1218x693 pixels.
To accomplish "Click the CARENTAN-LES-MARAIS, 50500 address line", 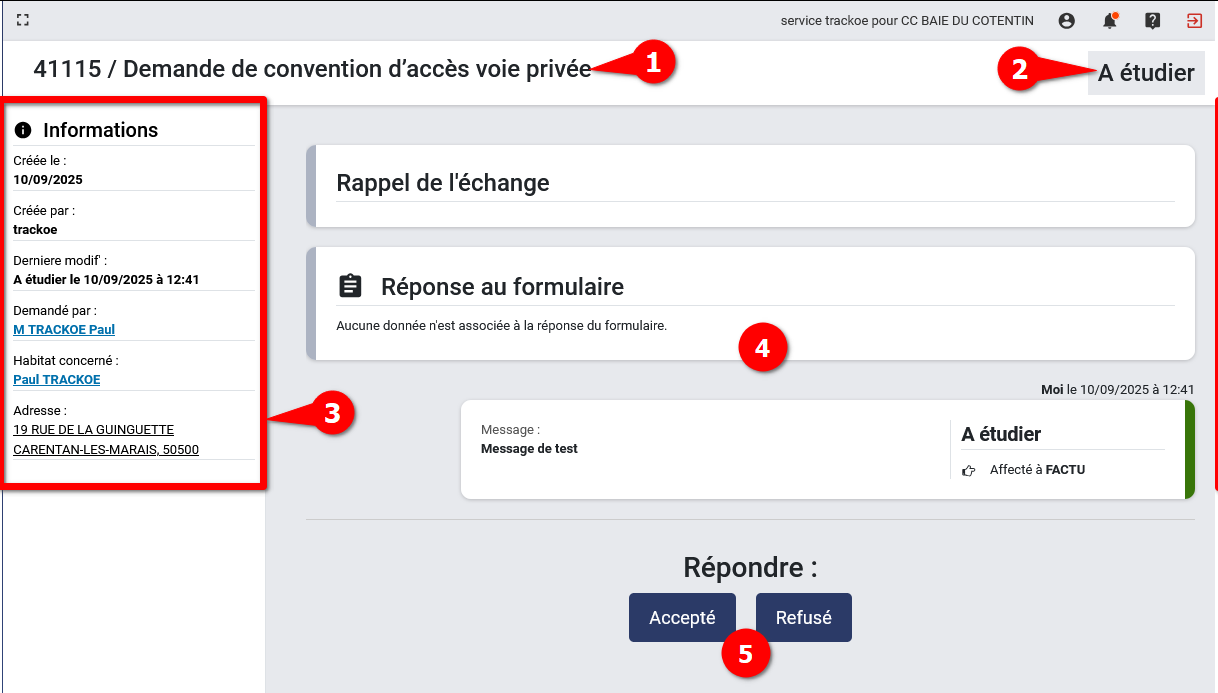I will [106, 450].
